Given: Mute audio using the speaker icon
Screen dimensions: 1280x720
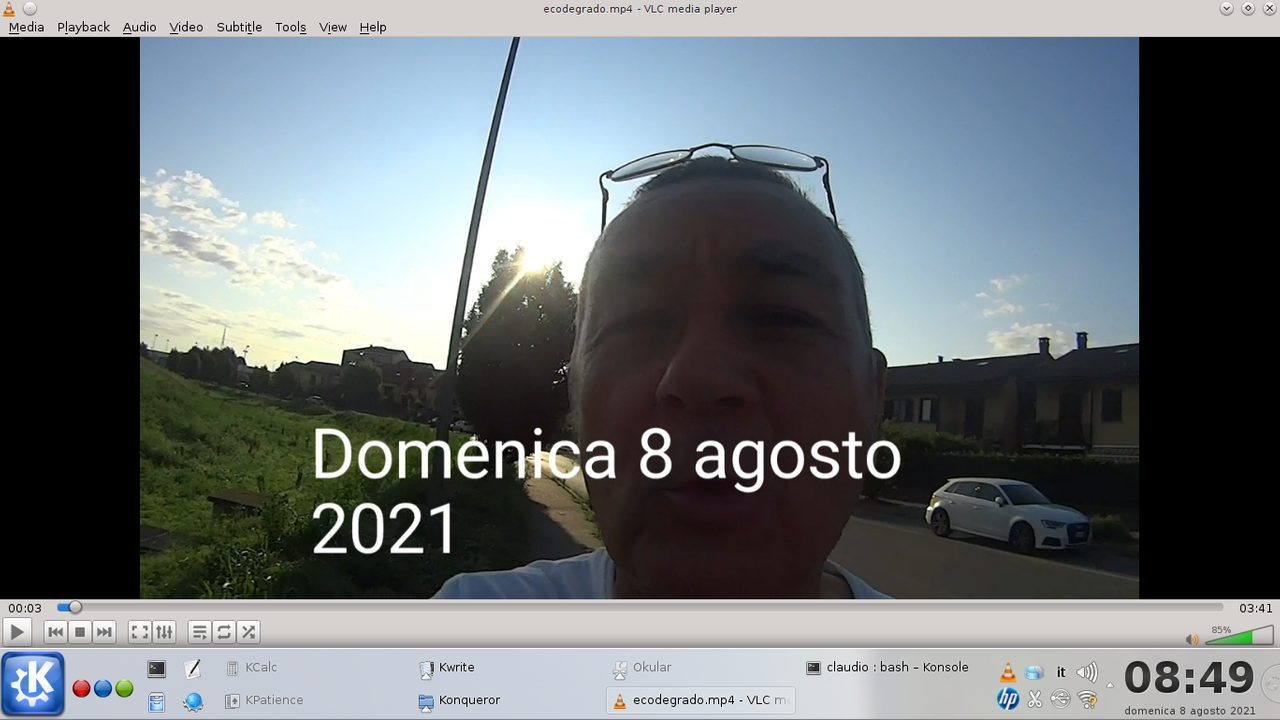Looking at the screenshot, I should pos(1192,639).
